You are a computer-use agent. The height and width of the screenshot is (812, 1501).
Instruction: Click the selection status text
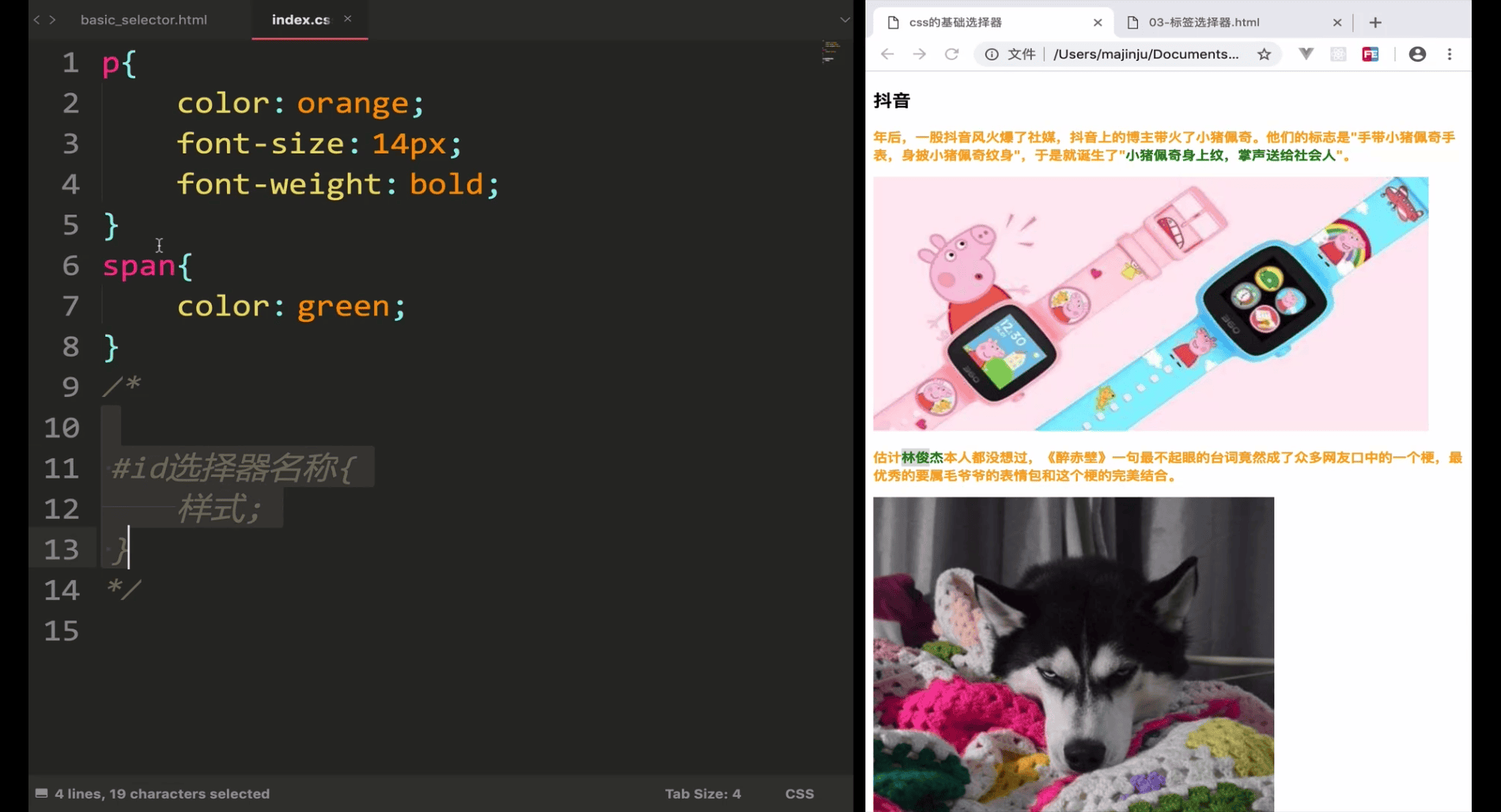click(162, 794)
